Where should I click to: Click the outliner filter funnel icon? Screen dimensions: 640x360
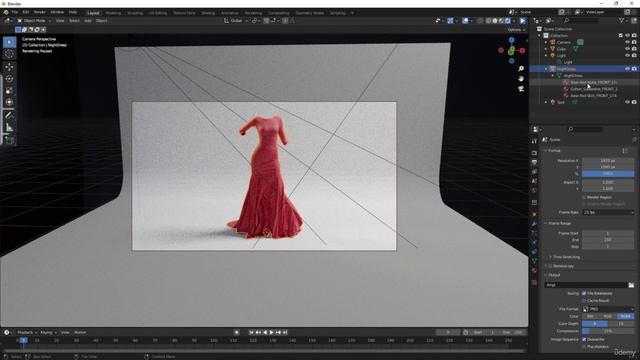[622, 20]
